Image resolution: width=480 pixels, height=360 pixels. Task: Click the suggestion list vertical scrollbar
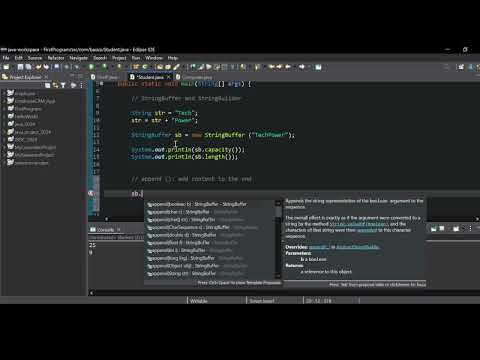click(x=278, y=239)
